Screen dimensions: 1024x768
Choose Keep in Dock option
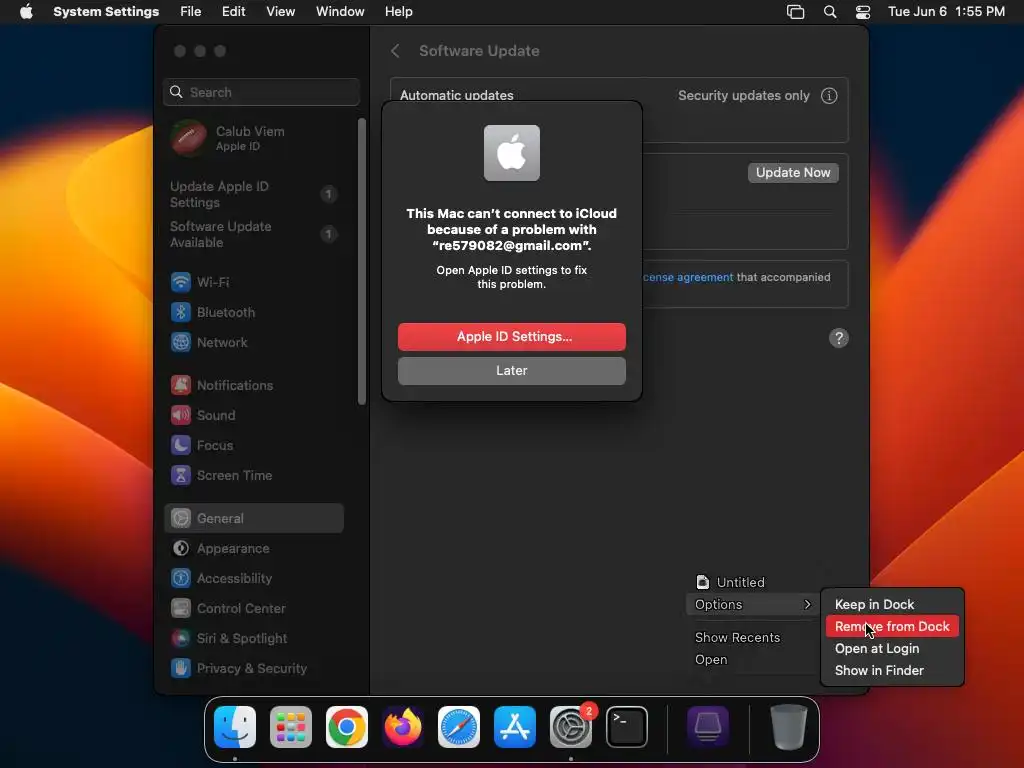[892, 605]
